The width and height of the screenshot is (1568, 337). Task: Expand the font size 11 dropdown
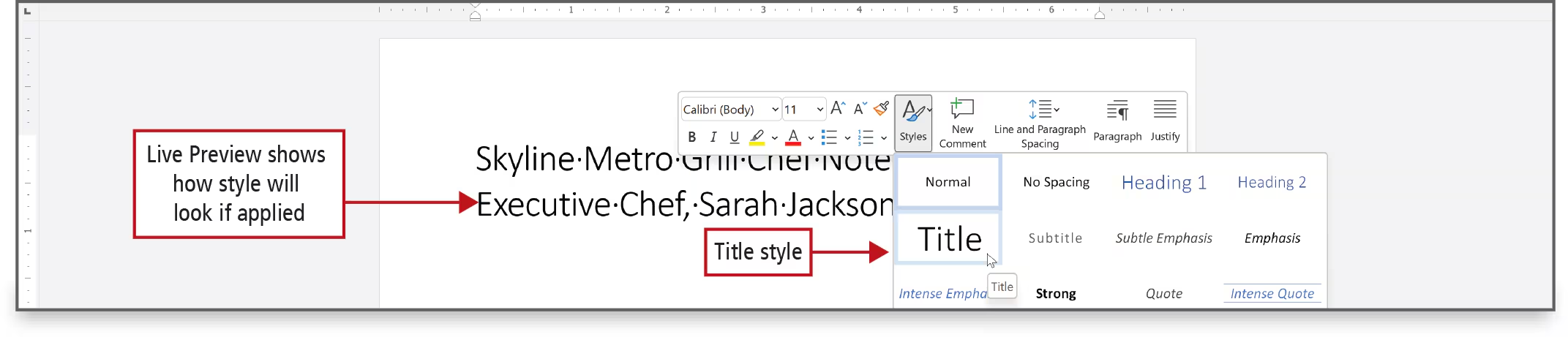click(x=819, y=110)
